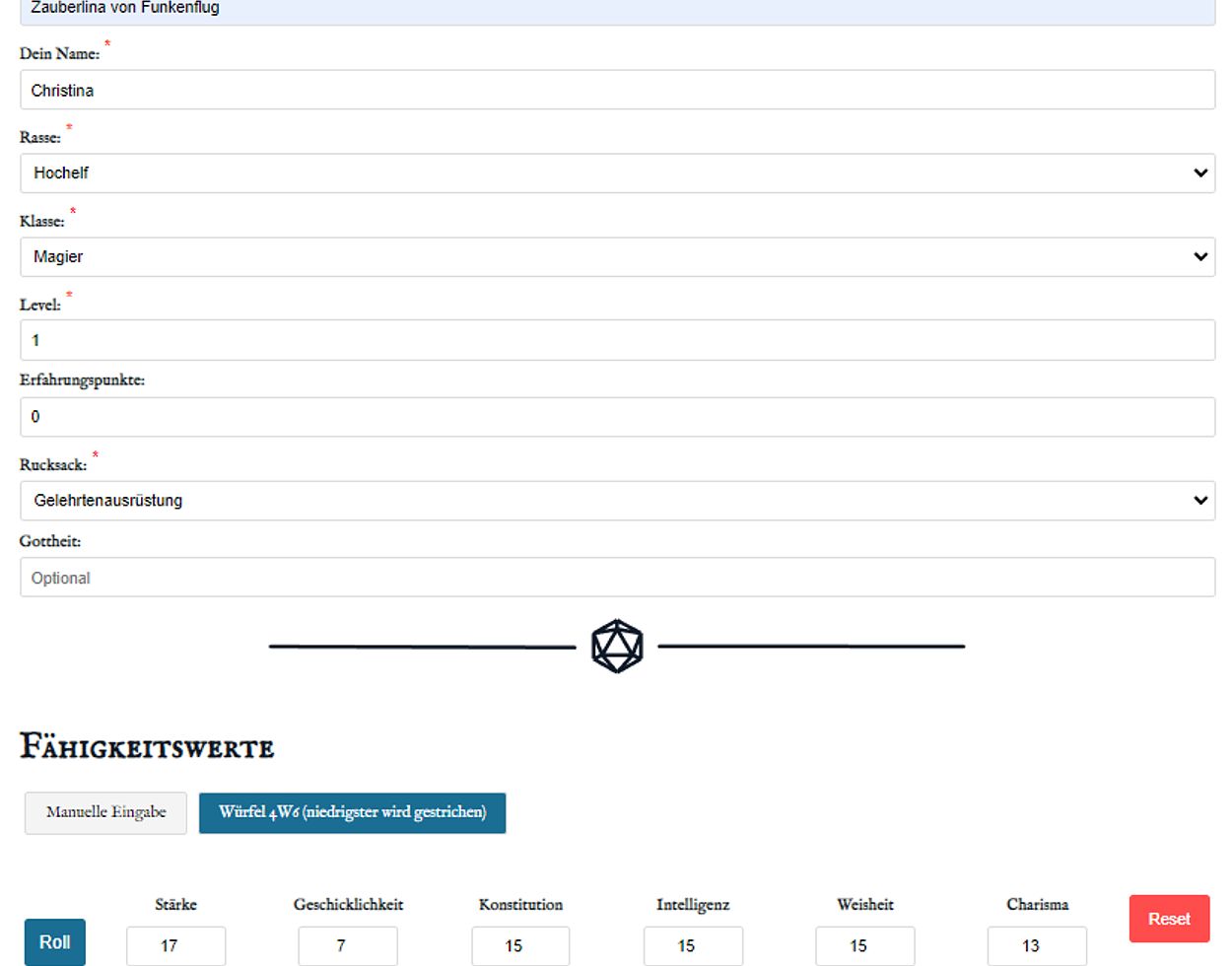Image resolution: width=1232 pixels, height=966 pixels.
Task: Click the optional Gottheit text field
Action: 617,579
